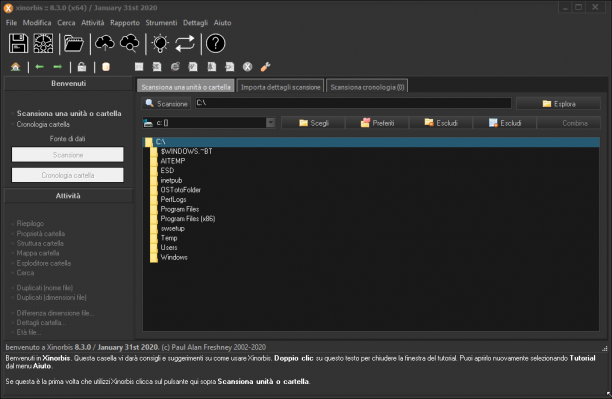This screenshot has height=399, width=612.
Task: Click the Esplora button
Action: 559,103
